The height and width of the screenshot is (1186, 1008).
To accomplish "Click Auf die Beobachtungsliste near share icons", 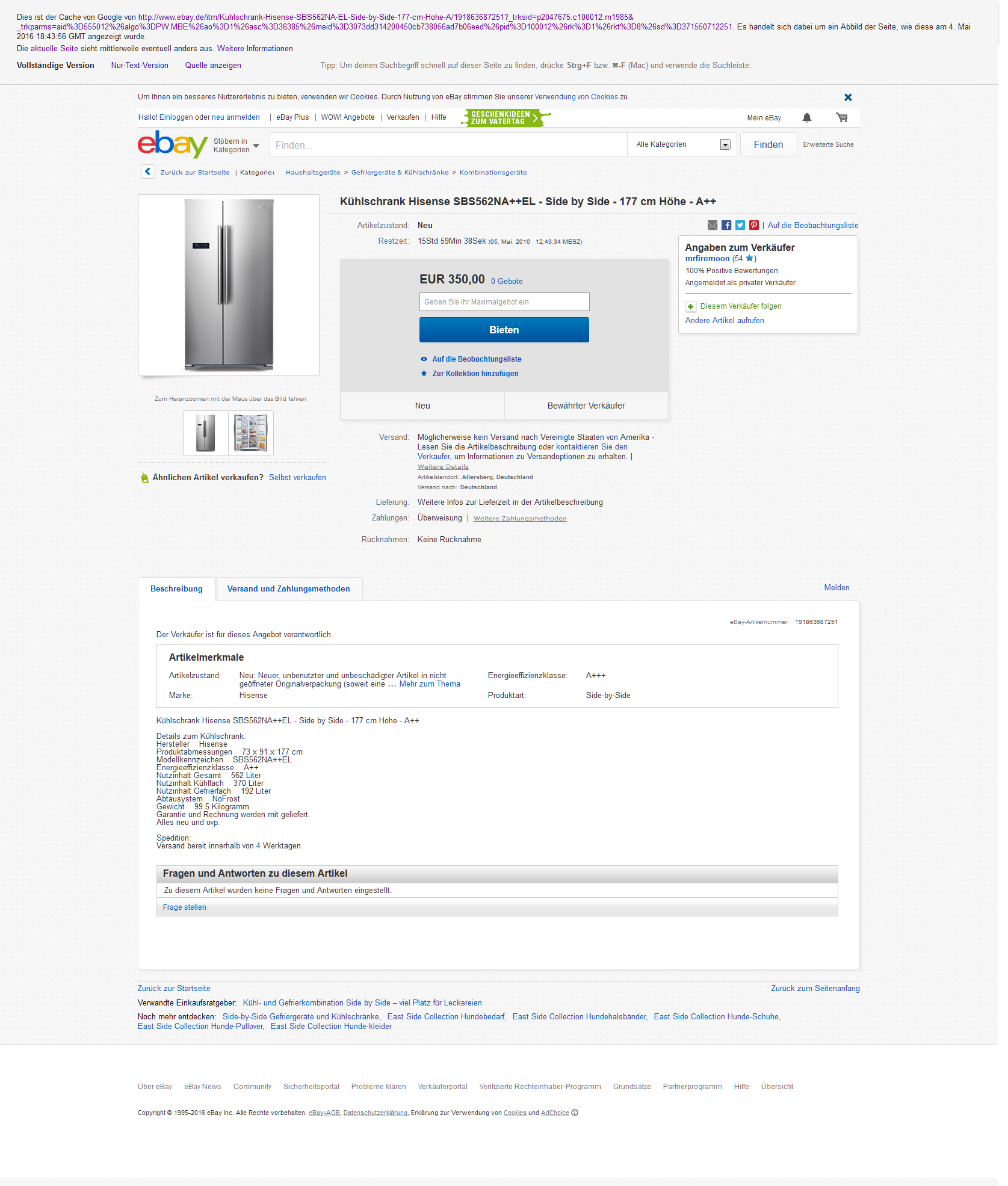I will point(813,226).
